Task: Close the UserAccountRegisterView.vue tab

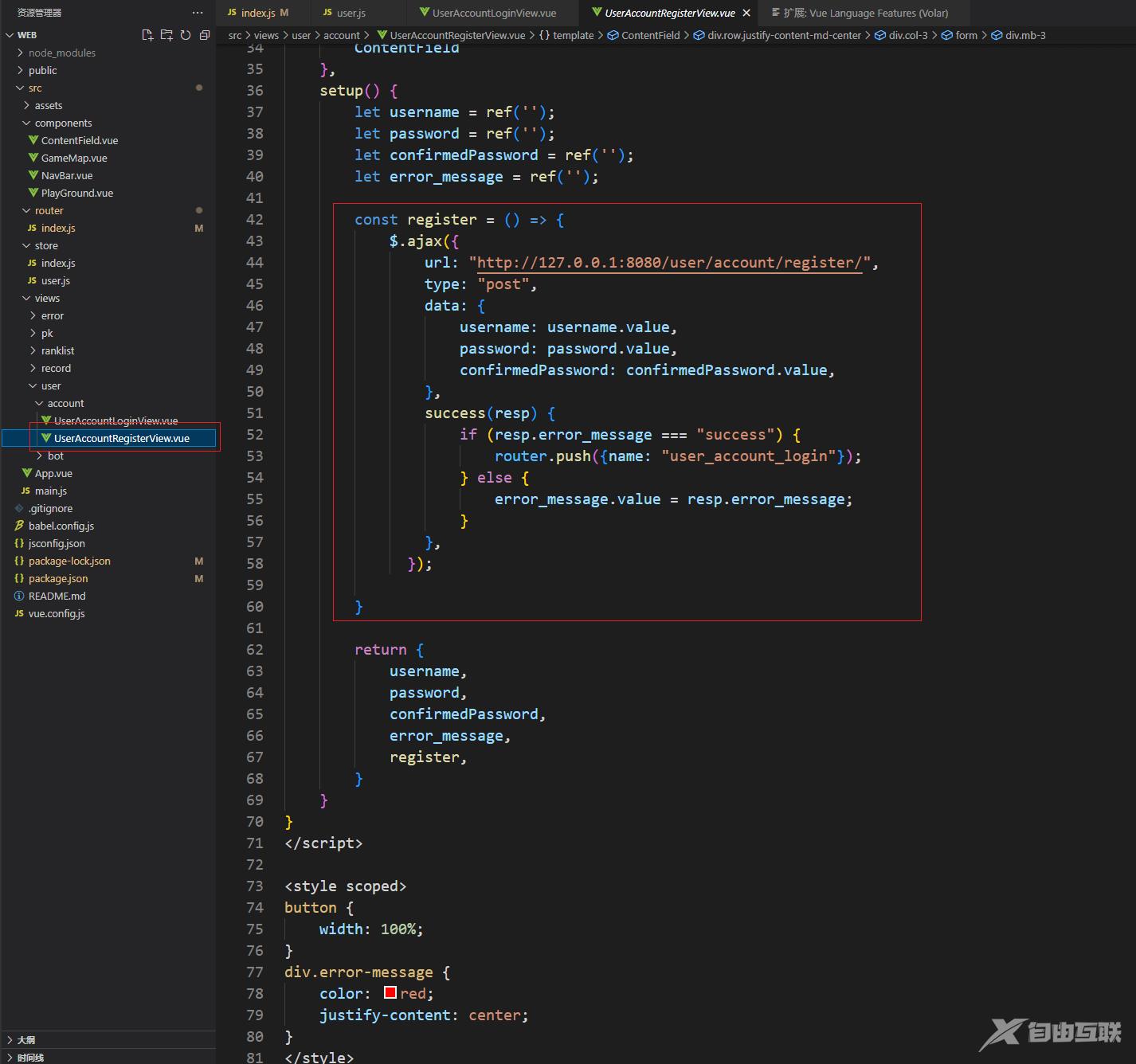Action: 746,13
